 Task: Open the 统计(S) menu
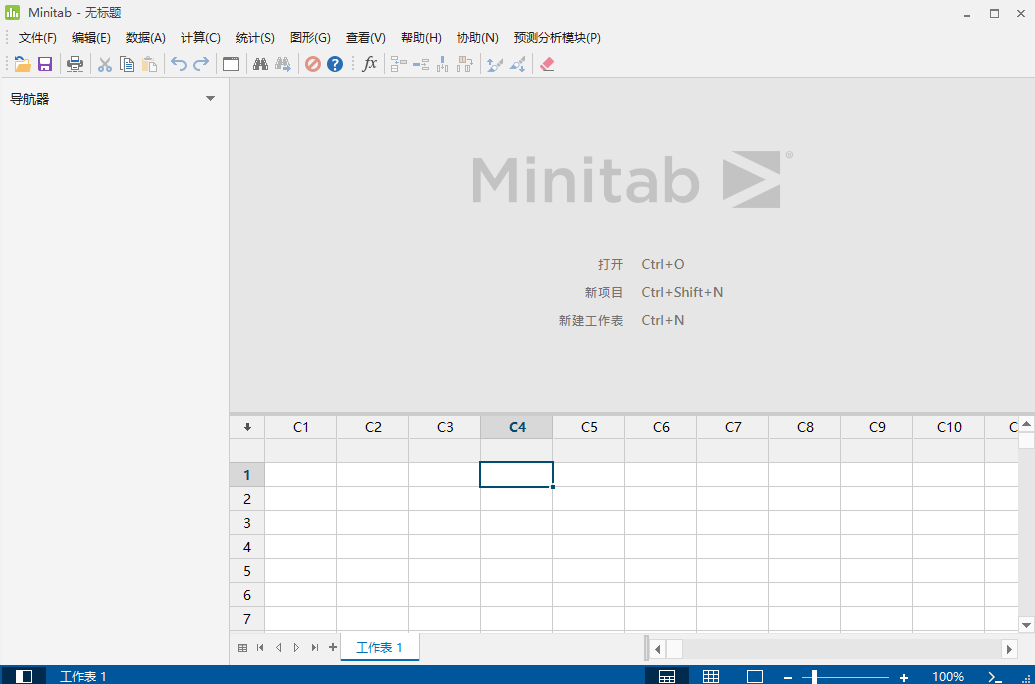click(255, 38)
